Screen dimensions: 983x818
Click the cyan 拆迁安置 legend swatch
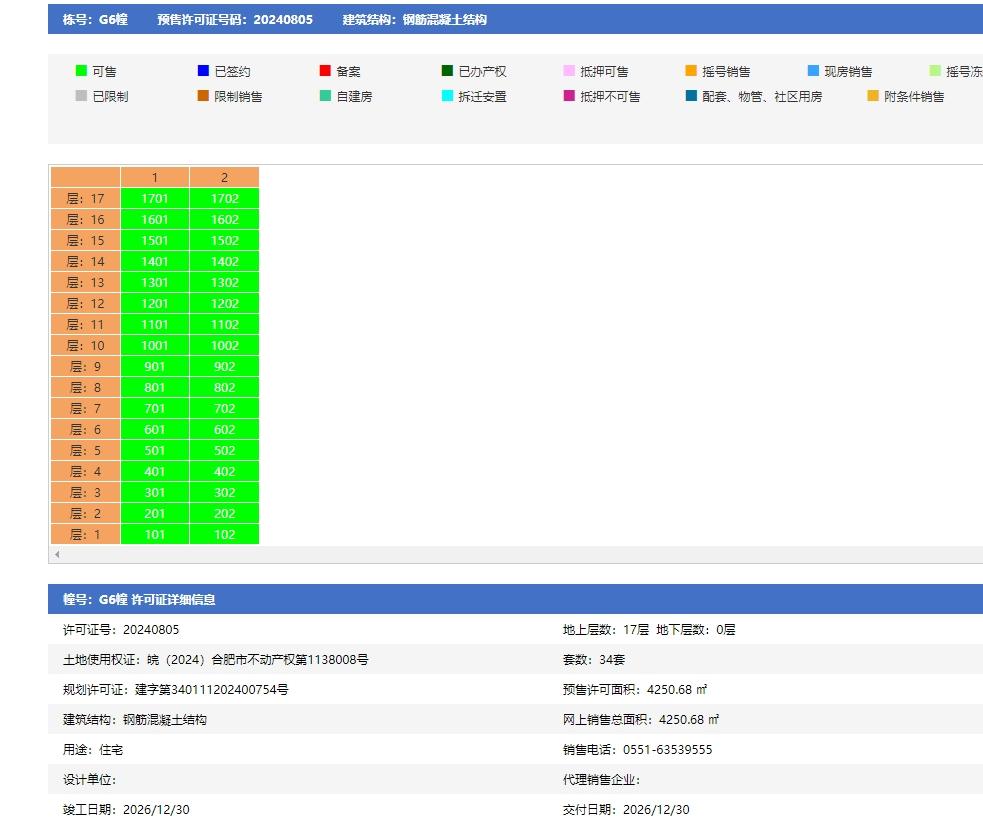[447, 96]
